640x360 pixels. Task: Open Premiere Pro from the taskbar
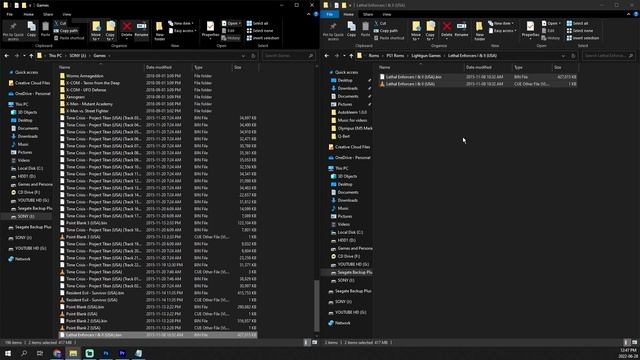pos(122,353)
